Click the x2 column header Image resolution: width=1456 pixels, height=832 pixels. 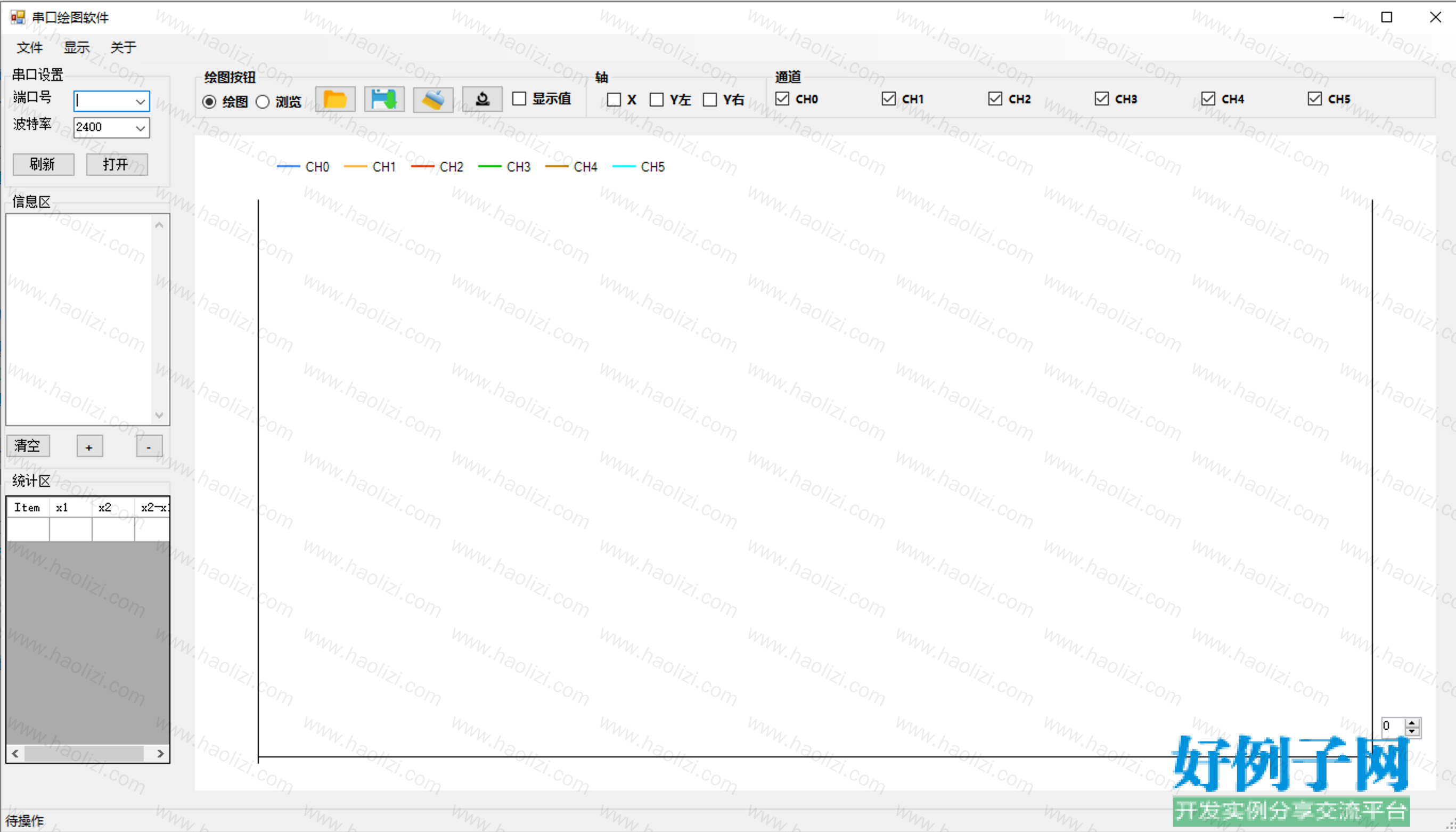coord(113,508)
